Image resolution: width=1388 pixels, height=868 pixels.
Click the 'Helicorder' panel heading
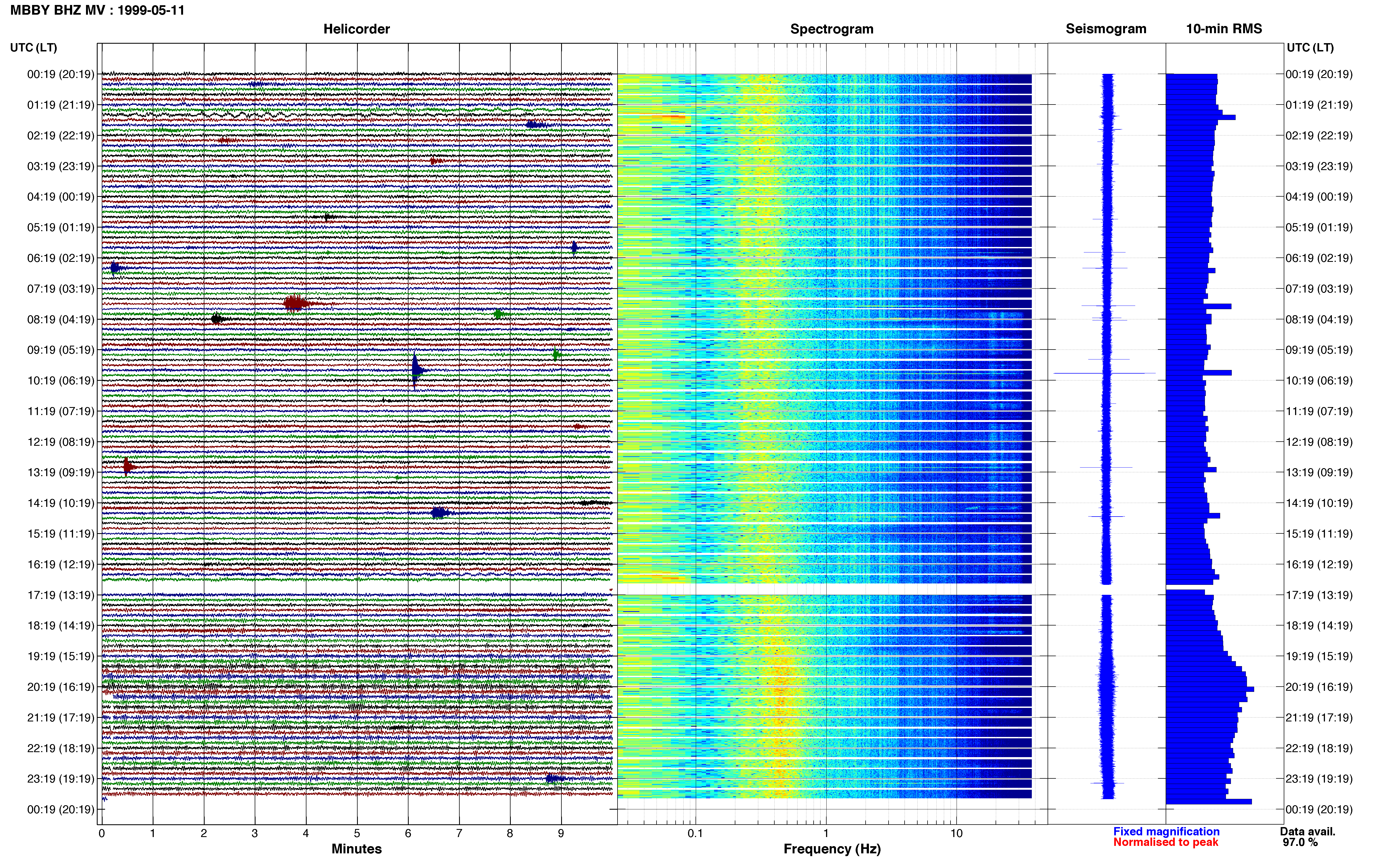pyautogui.click(x=356, y=29)
